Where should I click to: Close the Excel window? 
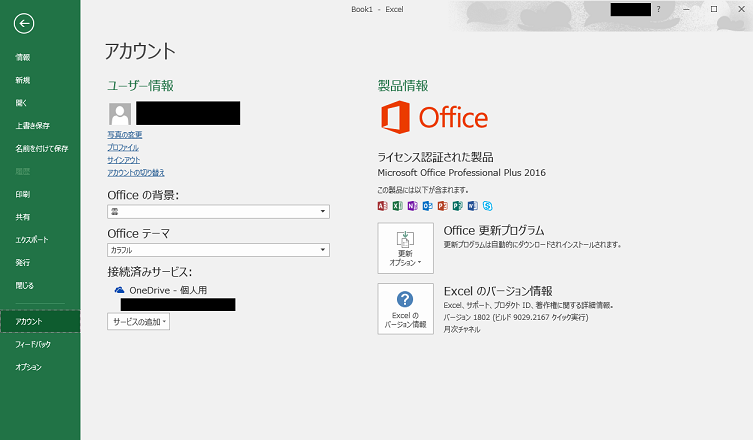click(741, 9)
